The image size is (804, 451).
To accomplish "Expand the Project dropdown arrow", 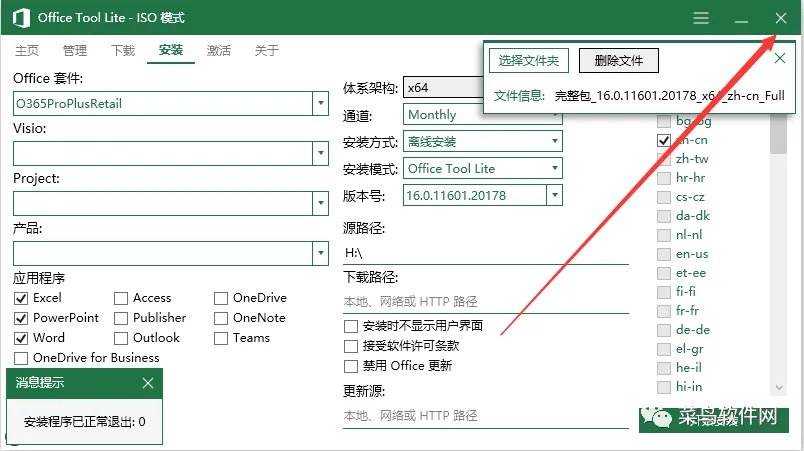I will coord(320,203).
